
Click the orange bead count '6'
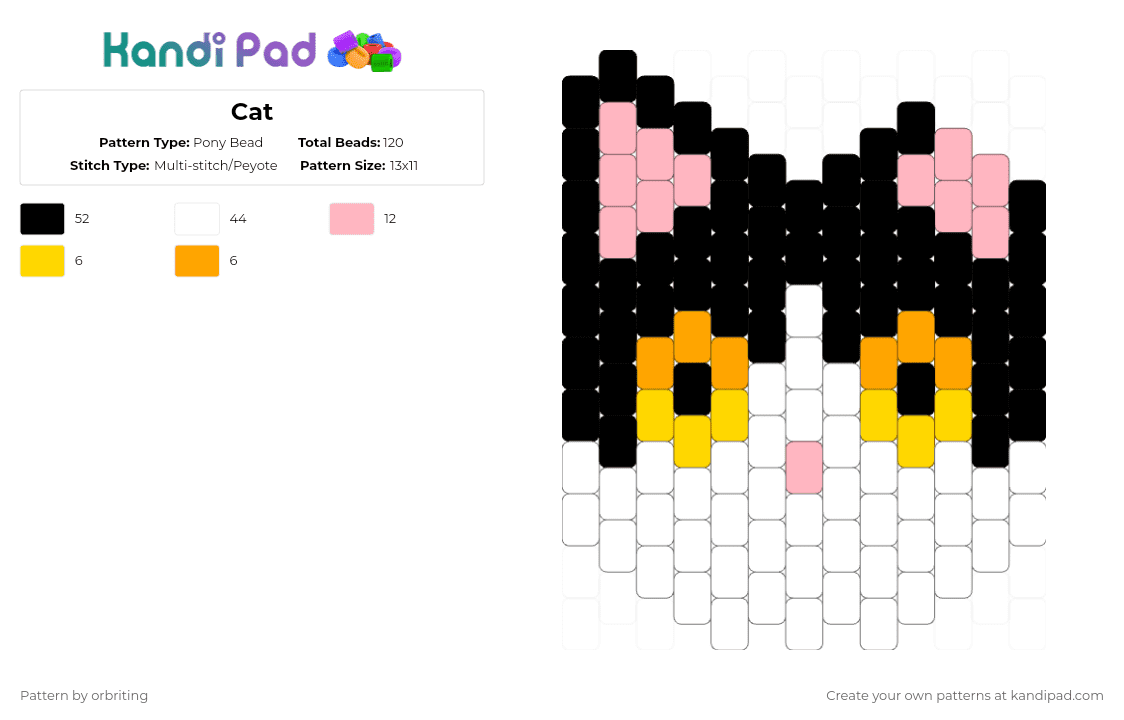pyautogui.click(x=233, y=261)
